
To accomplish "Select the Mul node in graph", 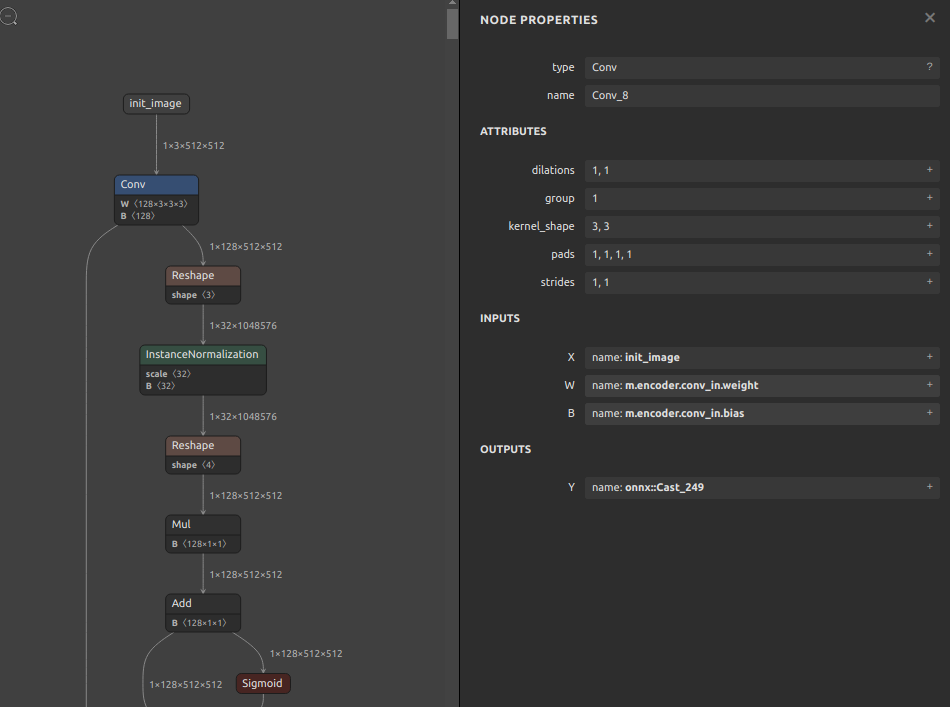I will click(x=203, y=525).
